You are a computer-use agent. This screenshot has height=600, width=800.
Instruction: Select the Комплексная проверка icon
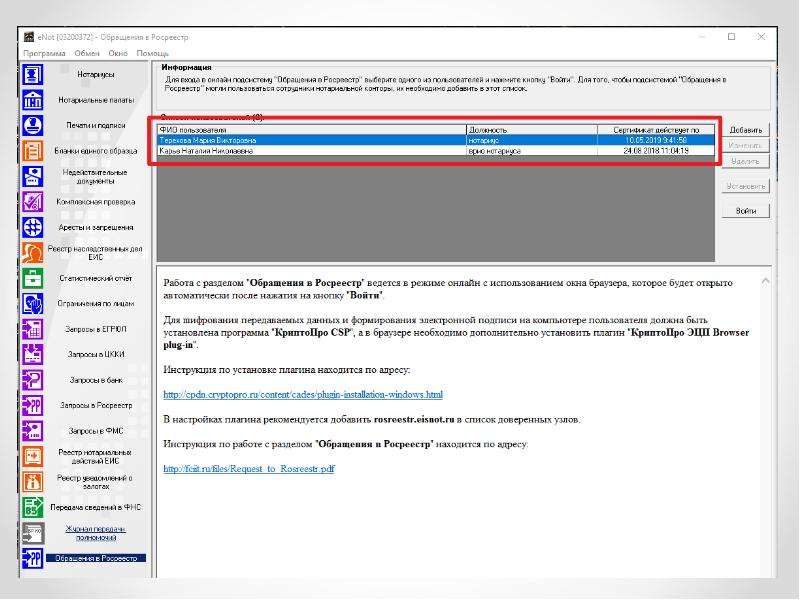tap(33, 202)
